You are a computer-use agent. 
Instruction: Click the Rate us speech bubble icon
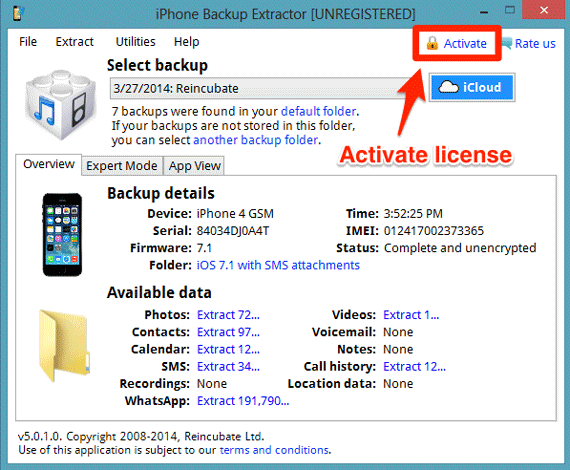tap(507, 44)
